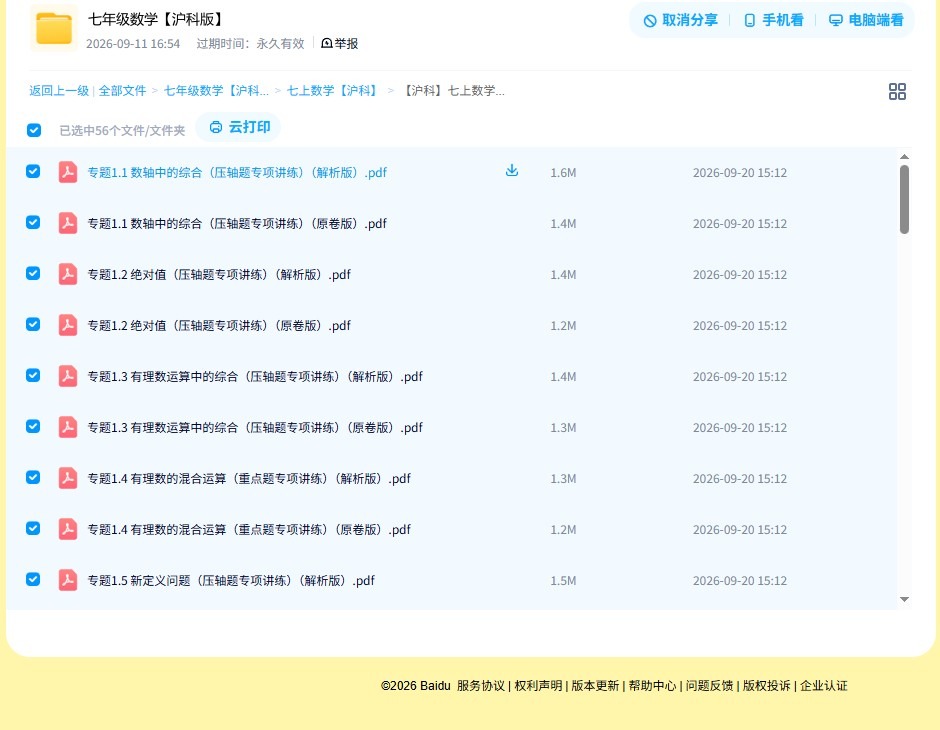Viewport: 940px width, 730px height.
Task: Open 全部文件 breadcrumb
Action: (122, 91)
